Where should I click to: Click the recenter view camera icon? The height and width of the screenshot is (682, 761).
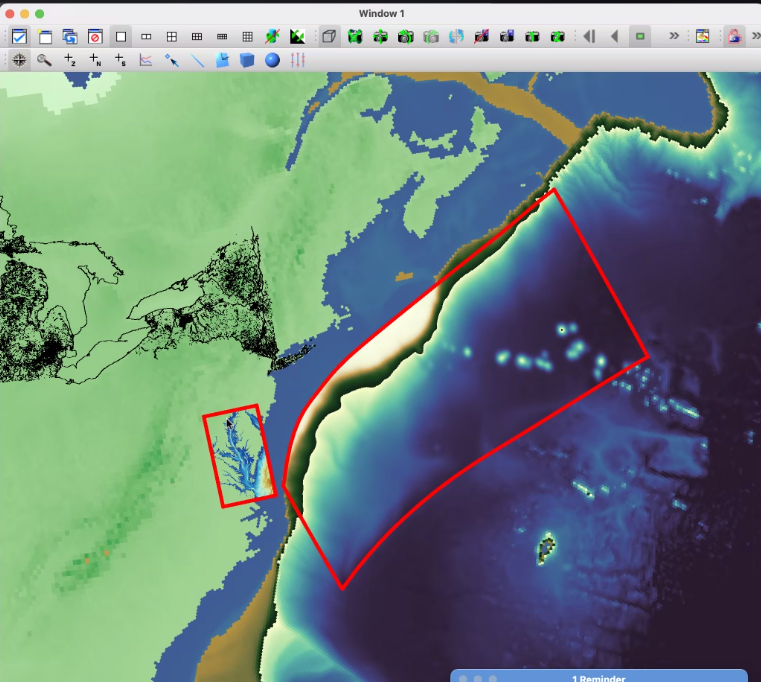(x=380, y=36)
